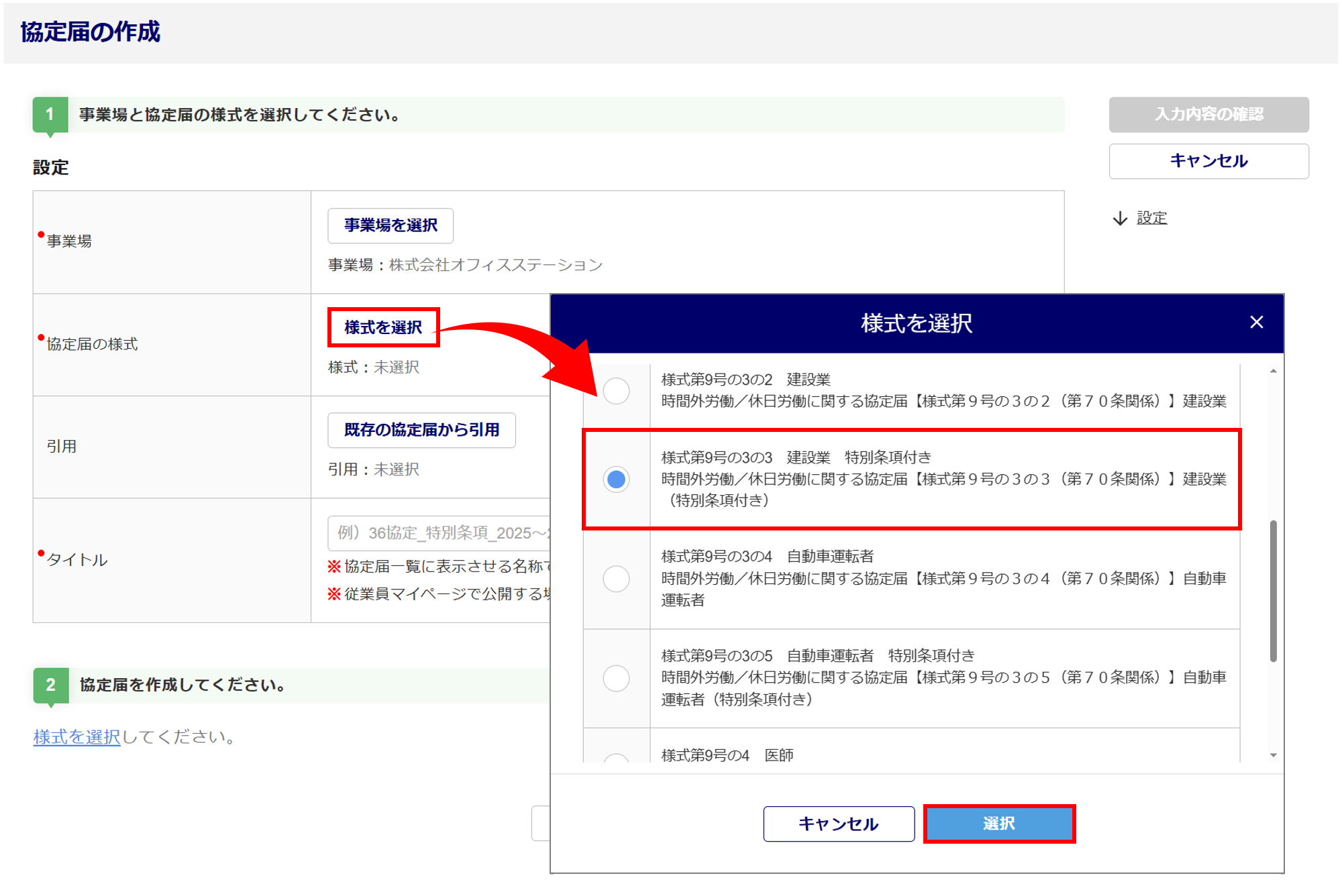Select radio for 様式第9号の3の5 自動車運転者 特別条項付き
The image size is (1342, 896).
tap(616, 677)
